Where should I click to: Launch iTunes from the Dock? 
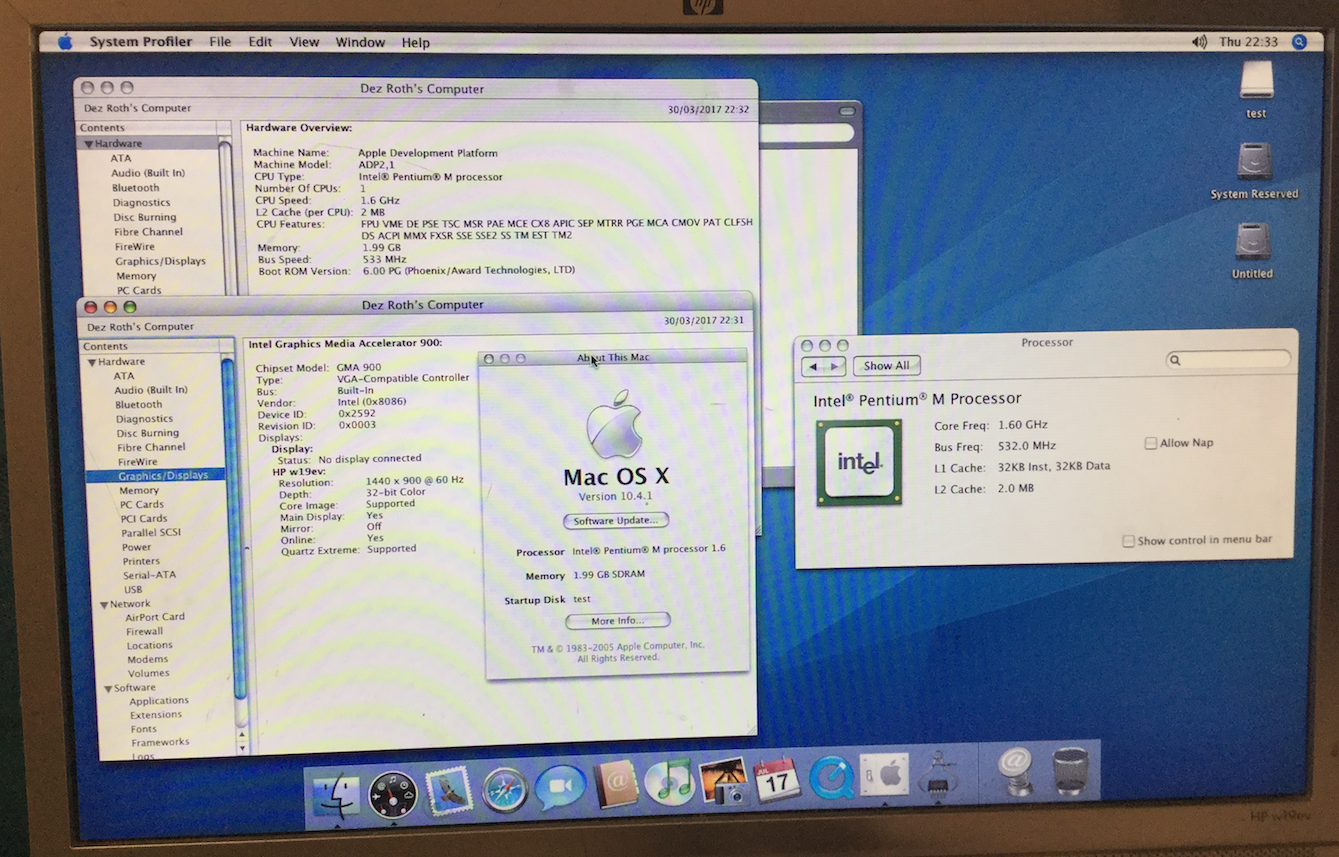669,782
